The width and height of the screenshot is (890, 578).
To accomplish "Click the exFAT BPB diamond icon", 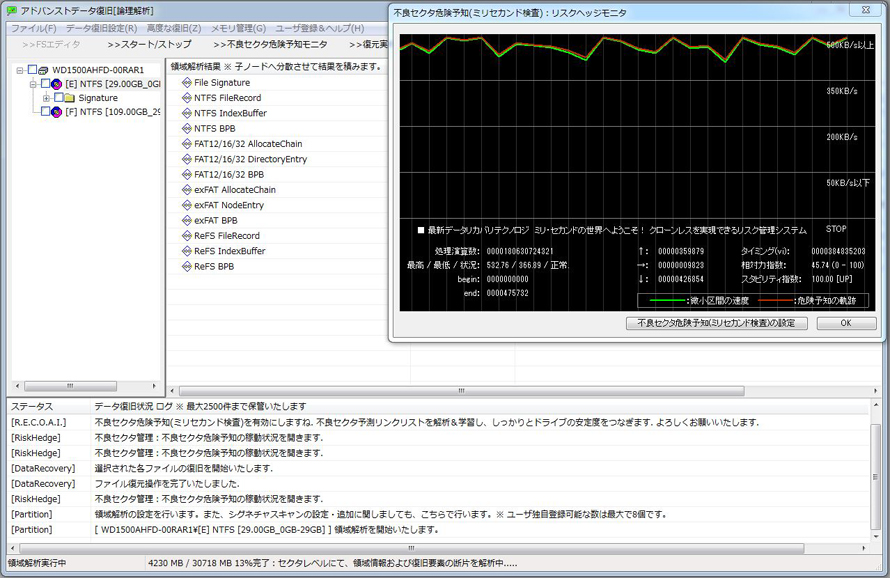I will 187,220.
